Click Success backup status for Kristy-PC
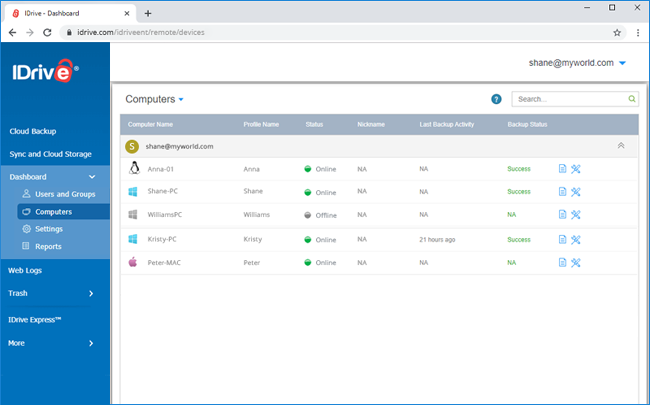Screen dimensions: 650x405 (x=519, y=240)
